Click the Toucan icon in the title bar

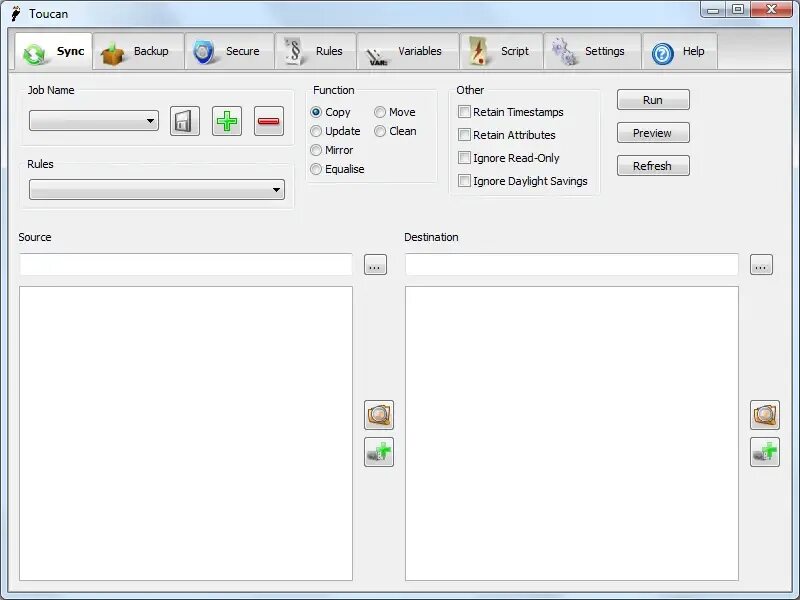pos(13,13)
